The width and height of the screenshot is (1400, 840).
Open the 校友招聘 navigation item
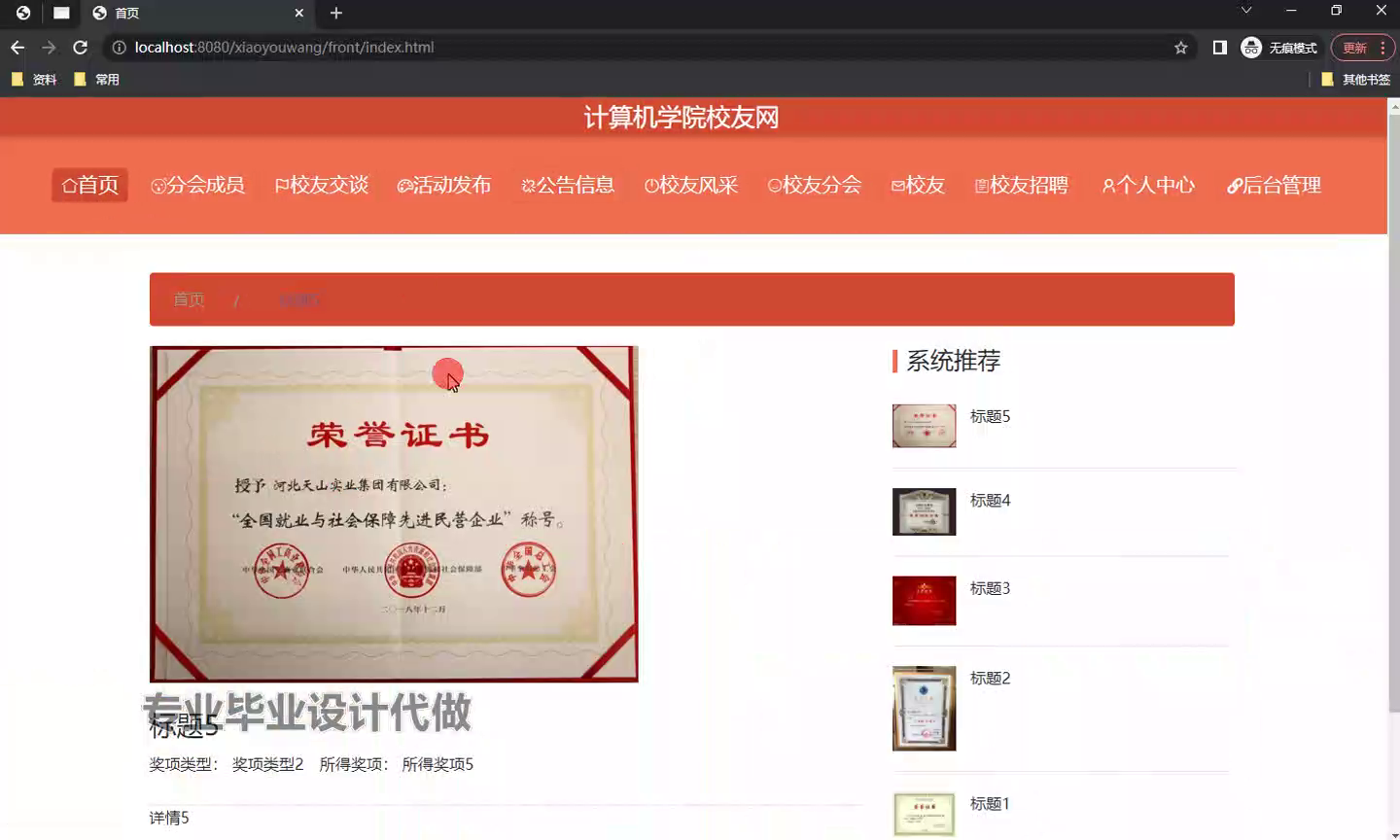(x=1022, y=185)
